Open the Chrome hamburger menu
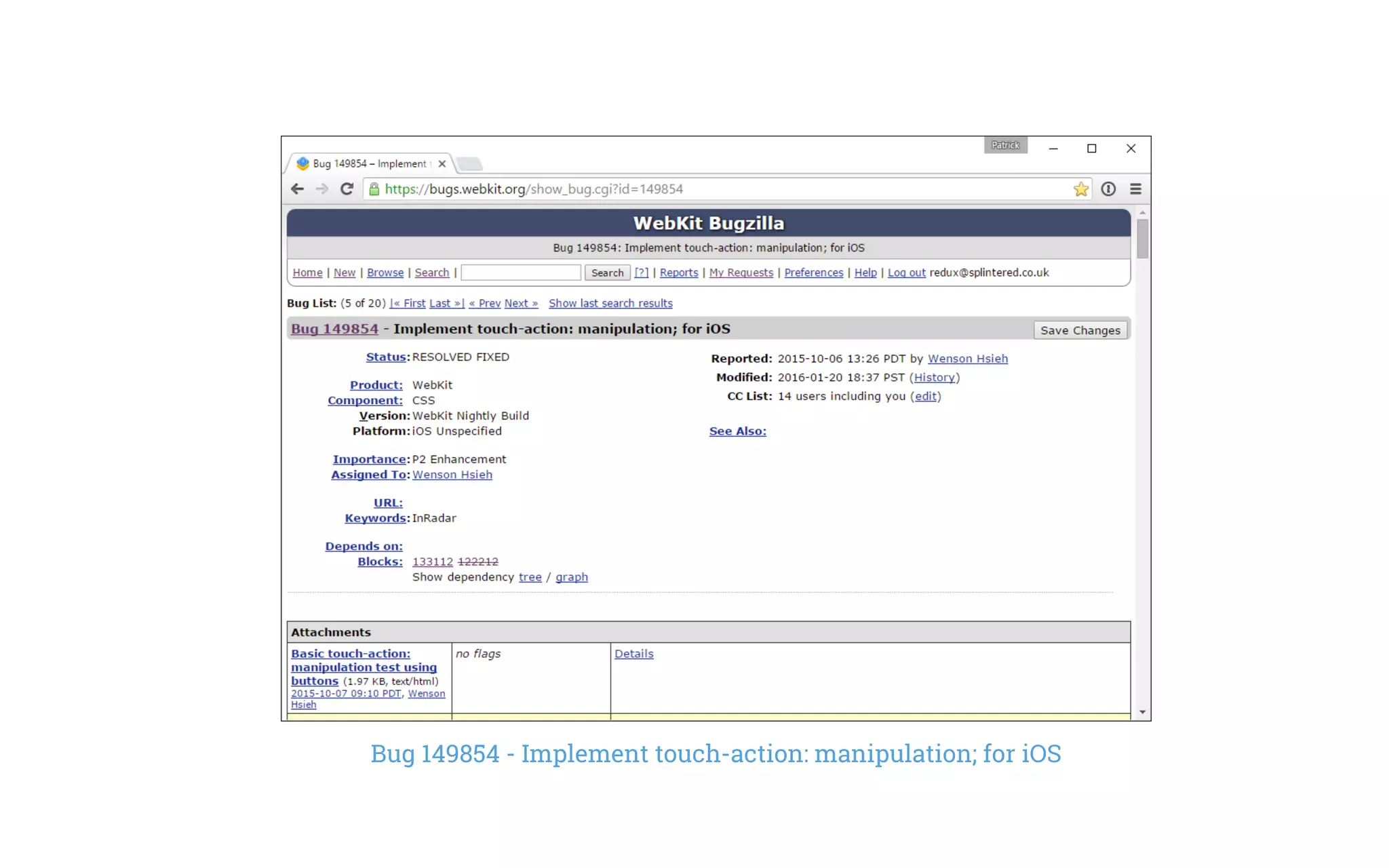1389x868 pixels. pyautogui.click(x=1135, y=189)
